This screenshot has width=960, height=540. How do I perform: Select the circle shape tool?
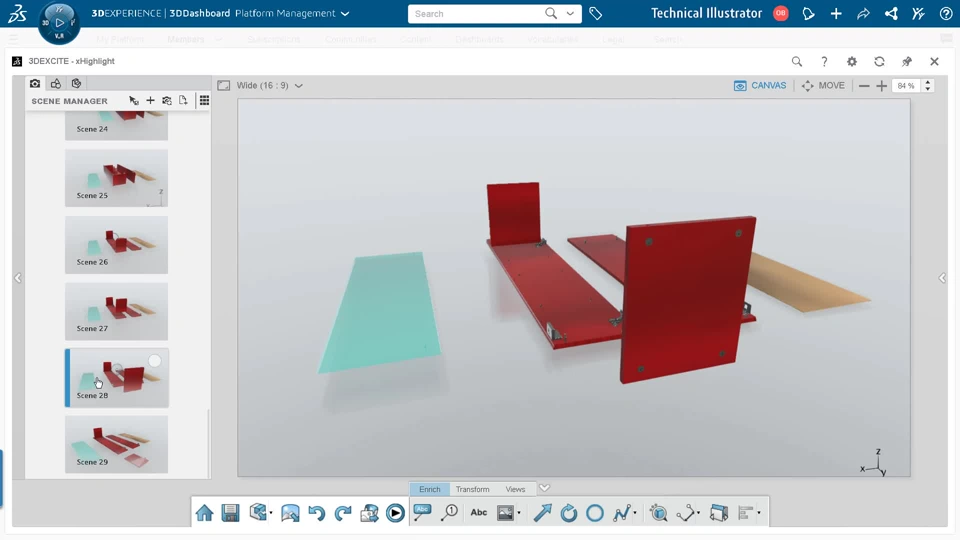(595, 513)
